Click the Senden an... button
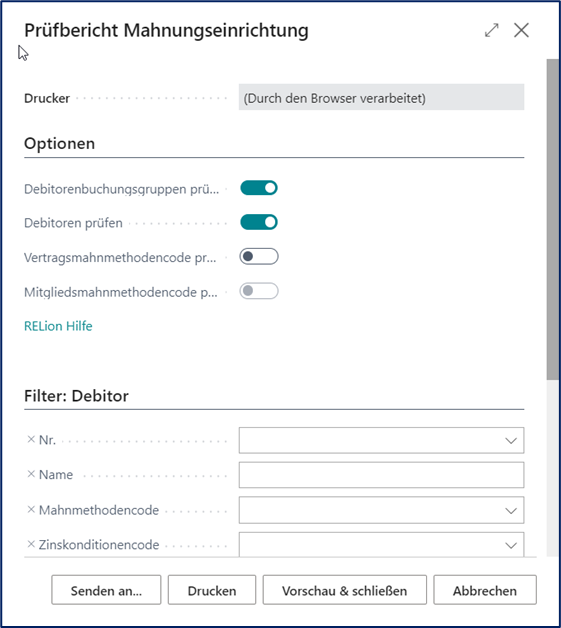 point(106,590)
